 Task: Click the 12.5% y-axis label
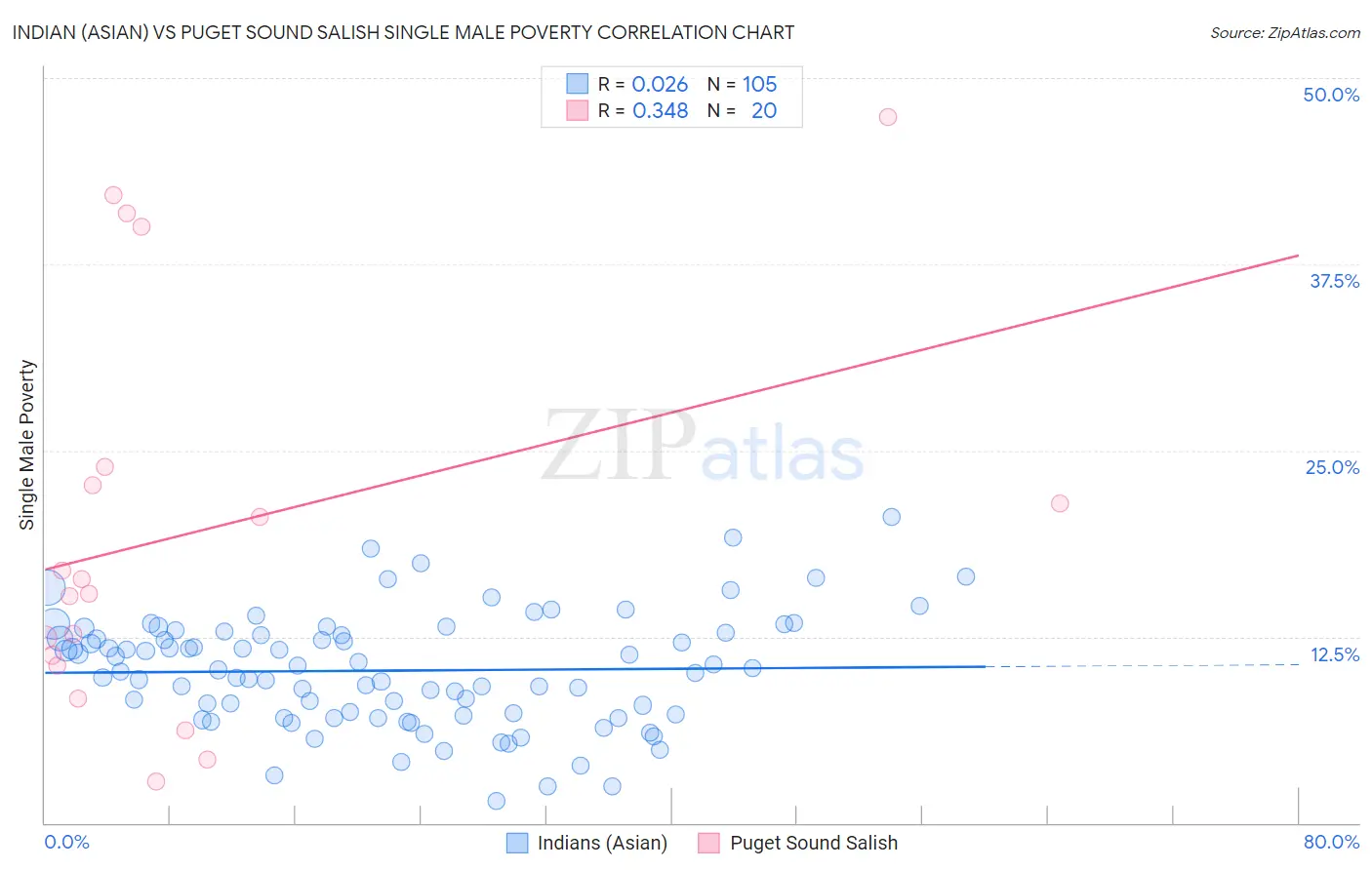tap(1334, 654)
